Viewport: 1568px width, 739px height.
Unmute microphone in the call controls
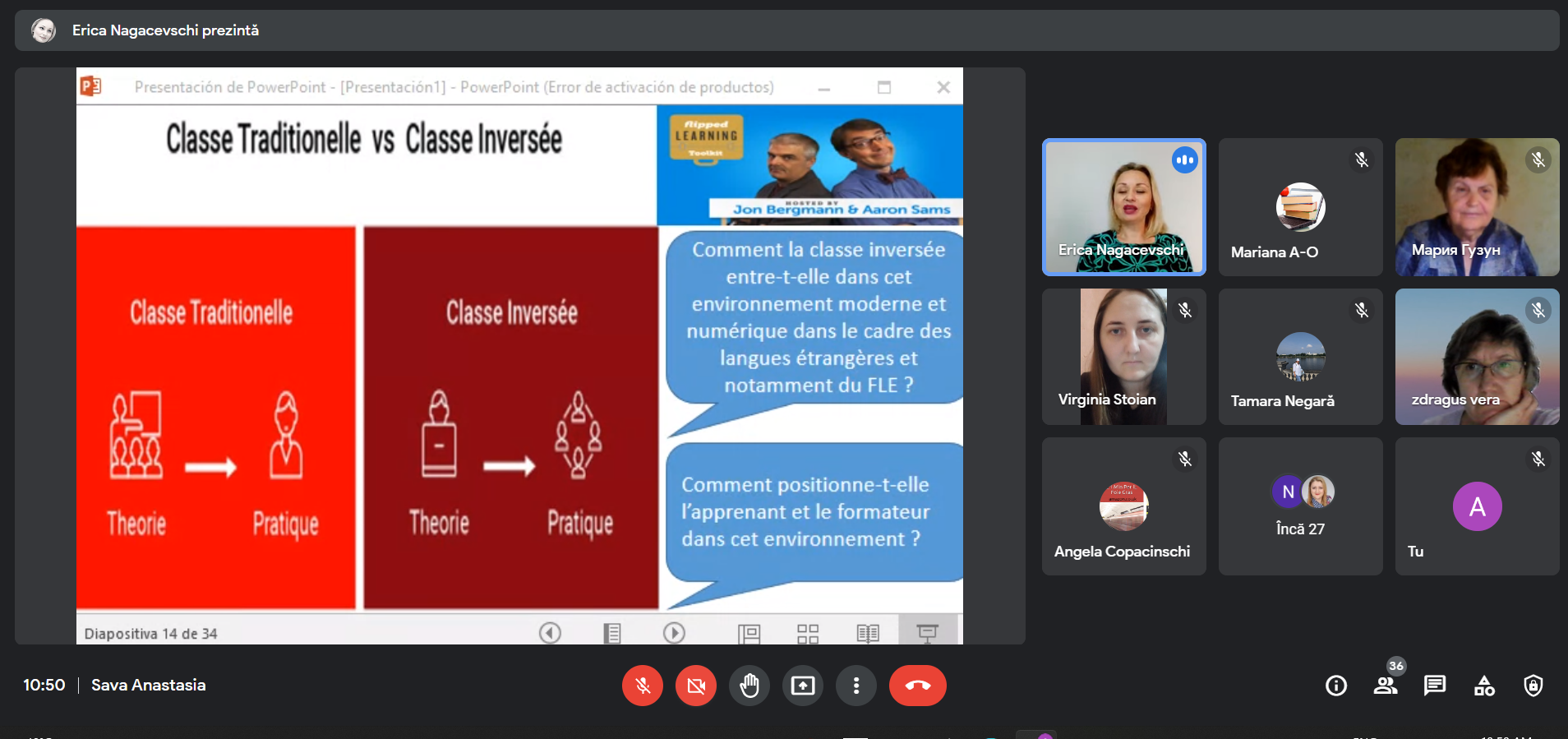pyautogui.click(x=643, y=686)
